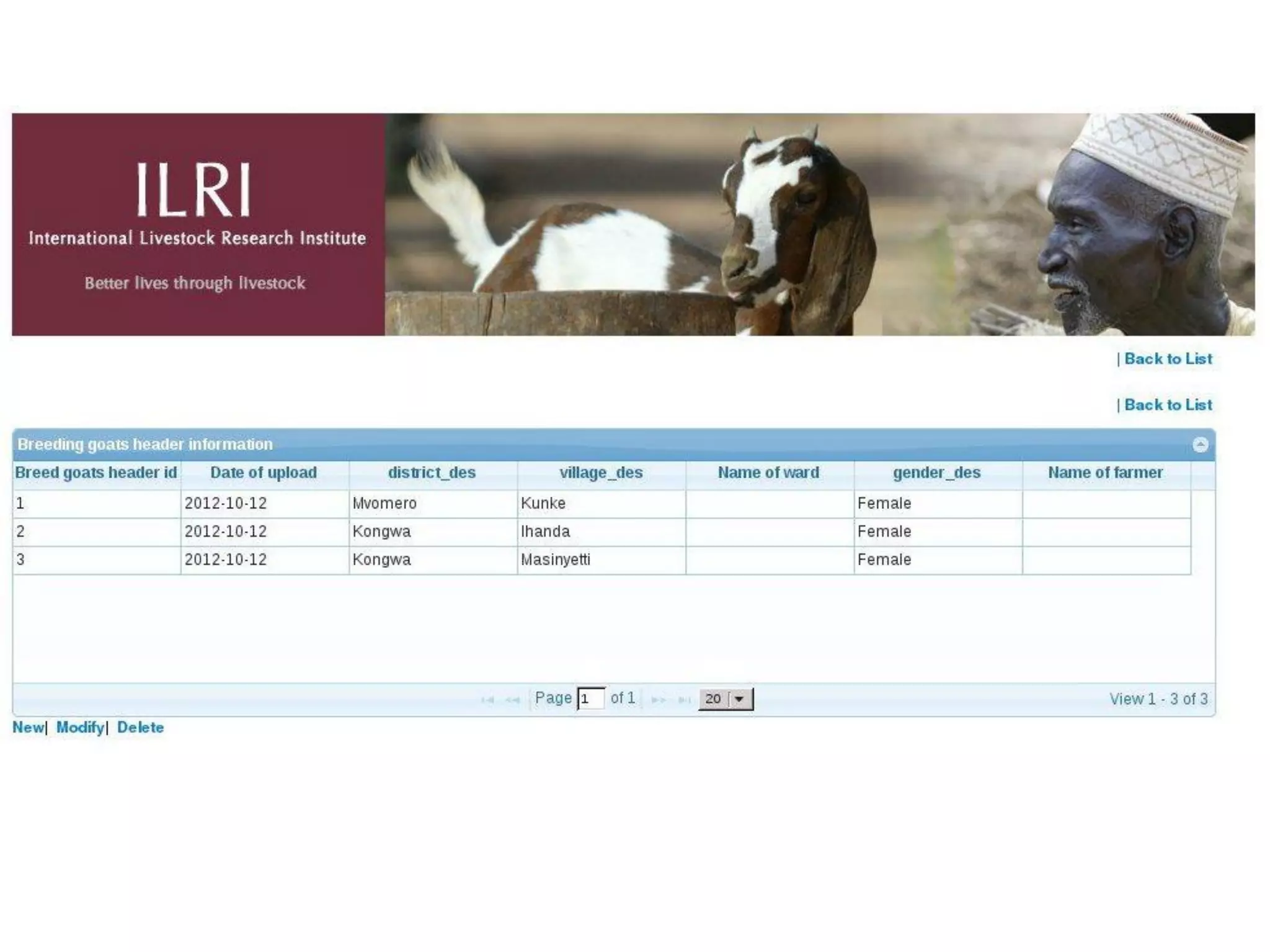Click New to add a record
Screen dimensions: 1270x952
(28, 727)
